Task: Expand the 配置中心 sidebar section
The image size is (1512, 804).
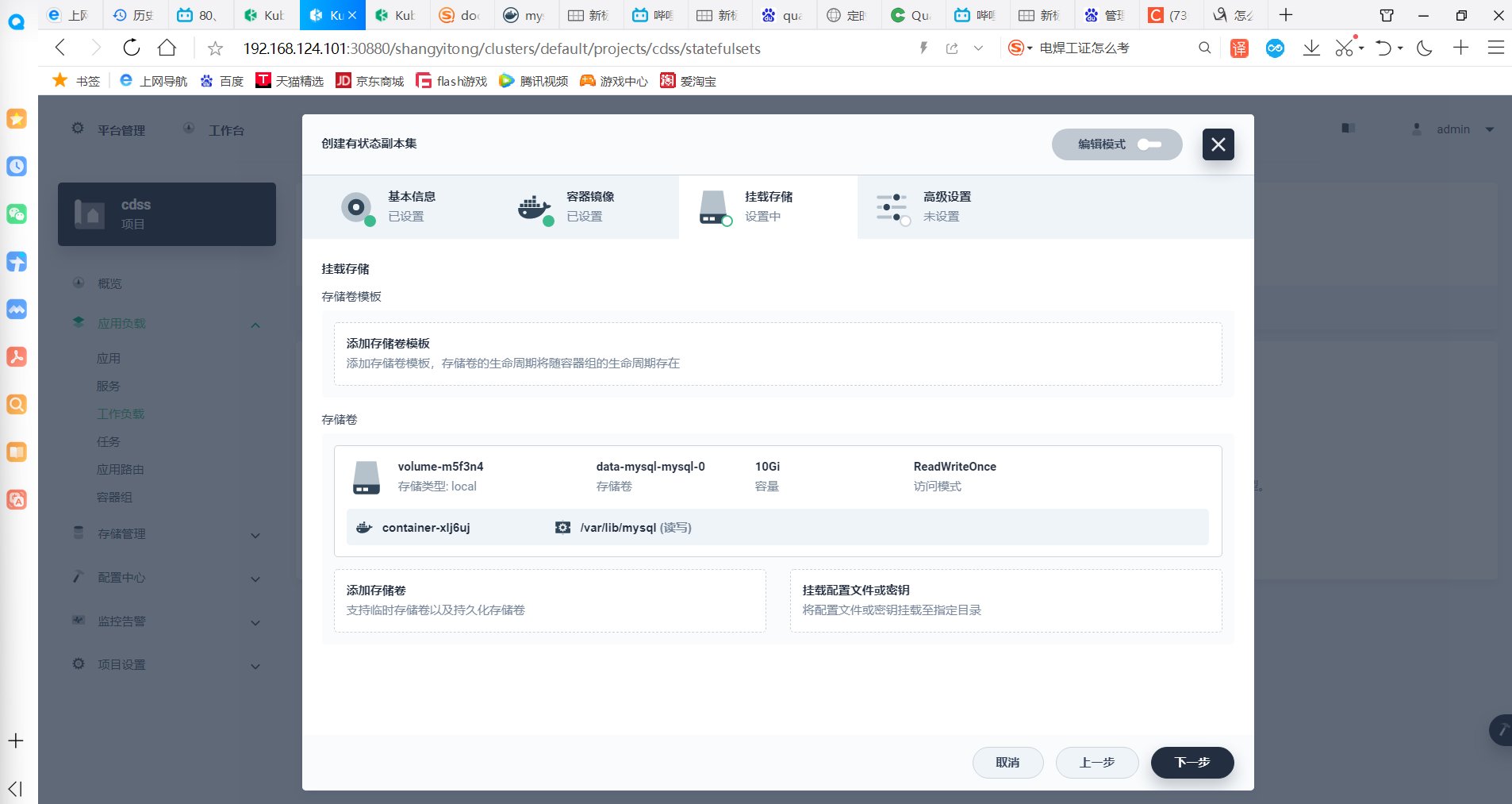Action: click(x=167, y=578)
